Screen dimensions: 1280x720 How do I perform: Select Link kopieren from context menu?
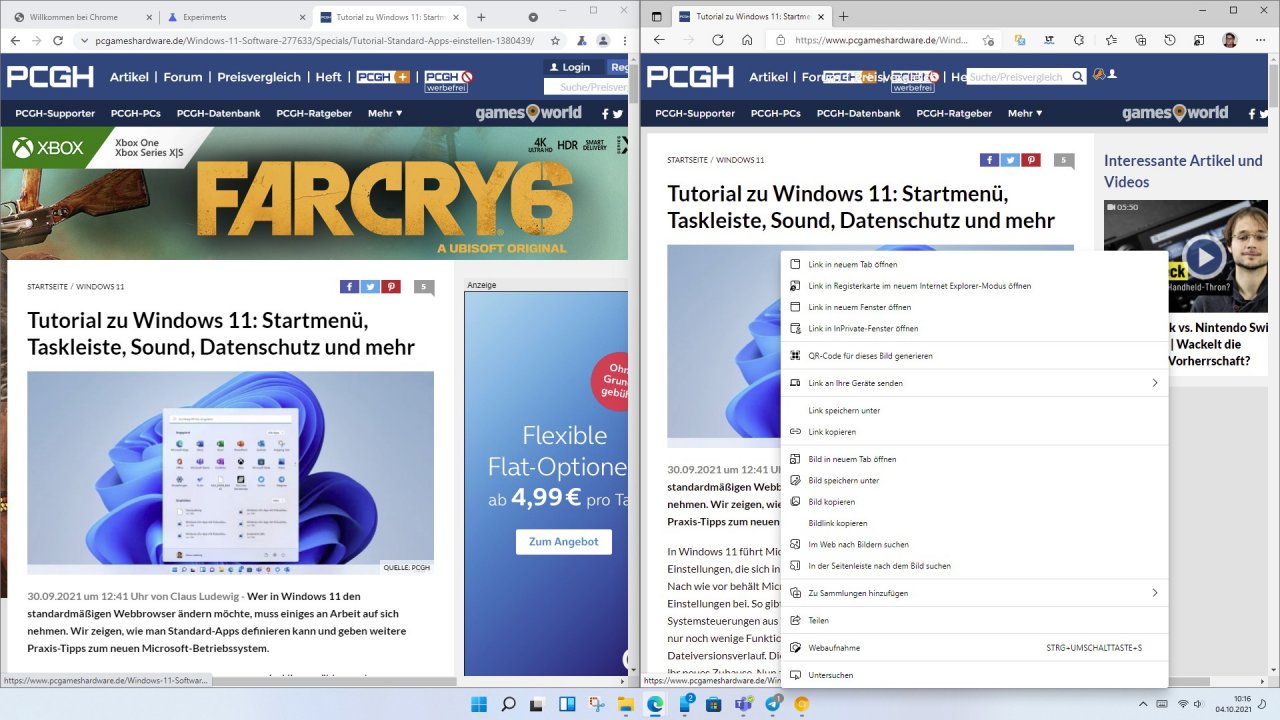[974, 432]
